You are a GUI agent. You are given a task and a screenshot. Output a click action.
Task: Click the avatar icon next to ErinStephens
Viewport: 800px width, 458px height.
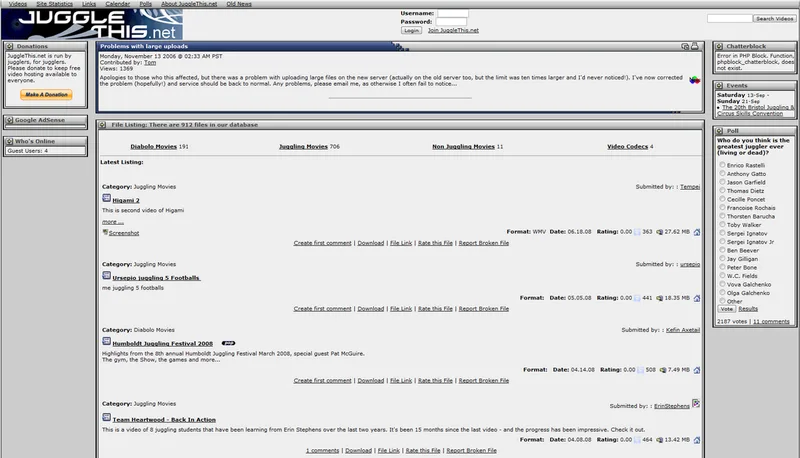click(x=696, y=403)
